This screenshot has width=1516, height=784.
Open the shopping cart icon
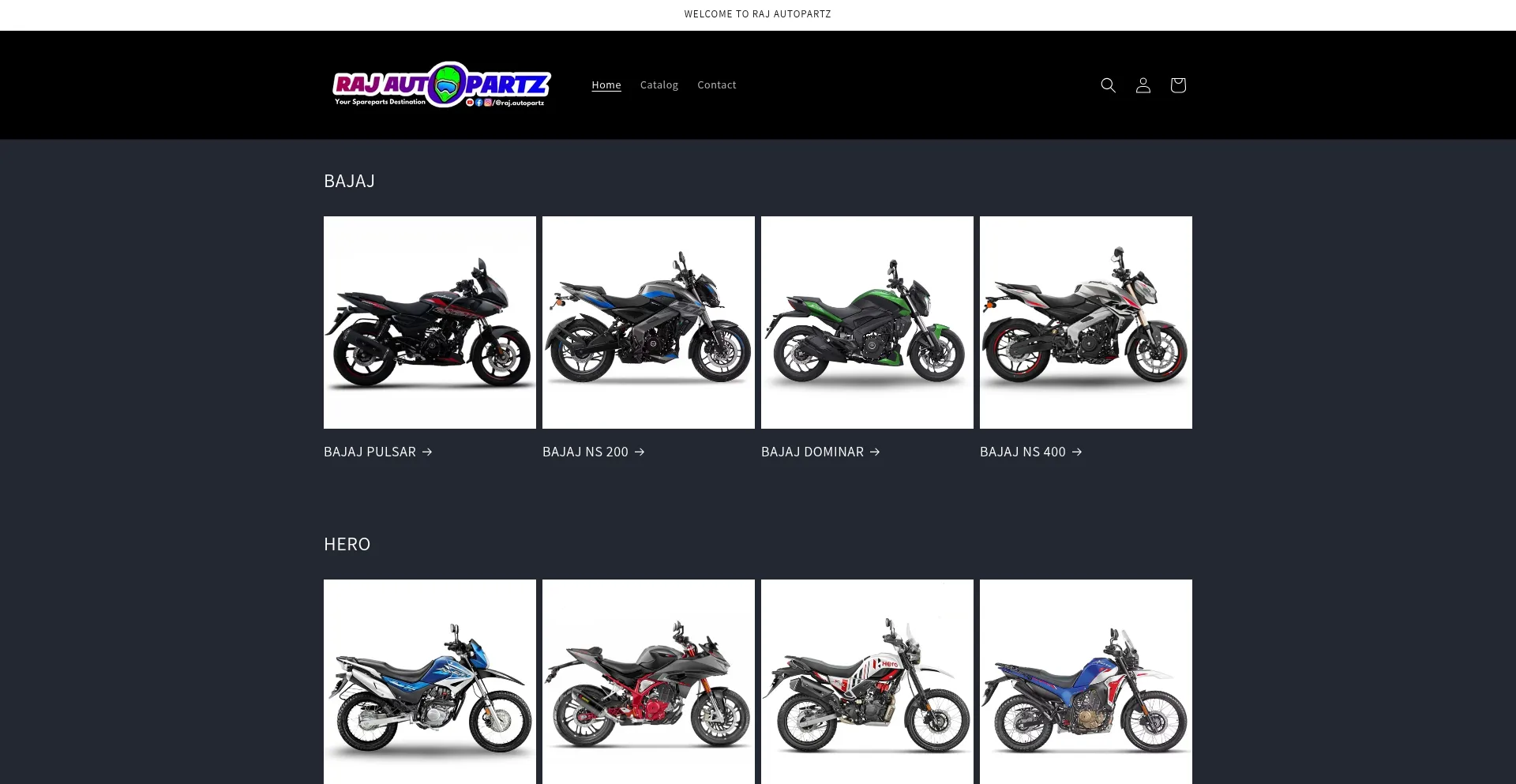coord(1177,85)
